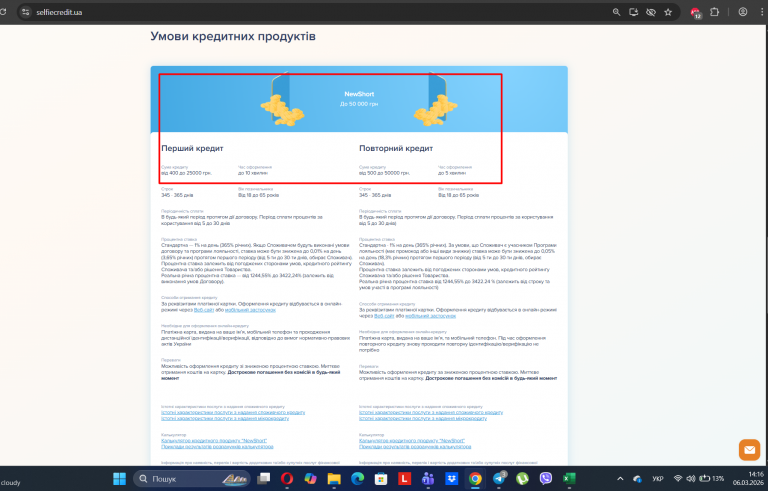This screenshot has height=491, width=768.
Task: Open the cloudy weather widget on taskbar
Action: (11, 483)
